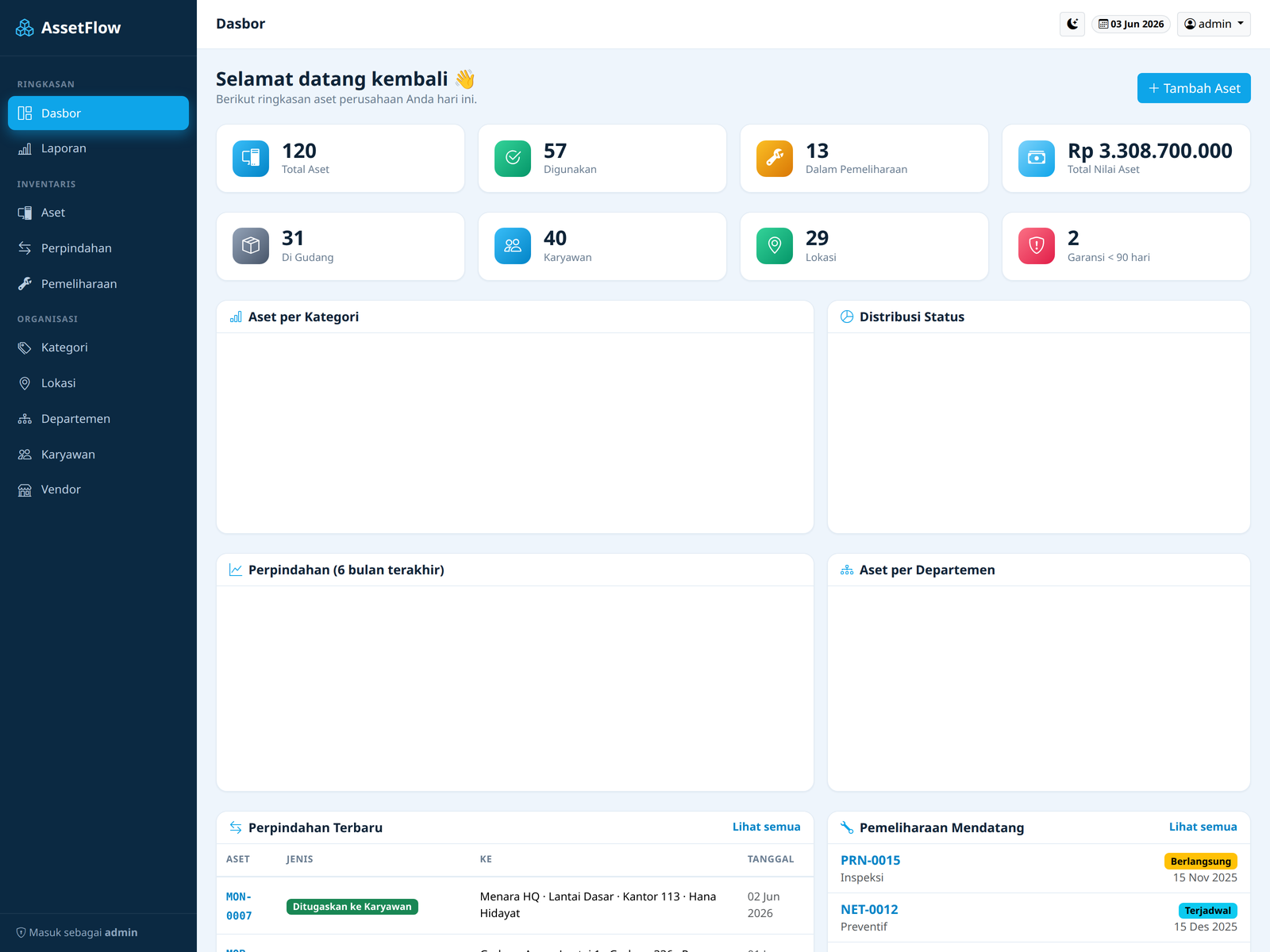The width and height of the screenshot is (1270, 952).
Task: Click the Digunakan check-circle icon
Action: tap(513, 159)
